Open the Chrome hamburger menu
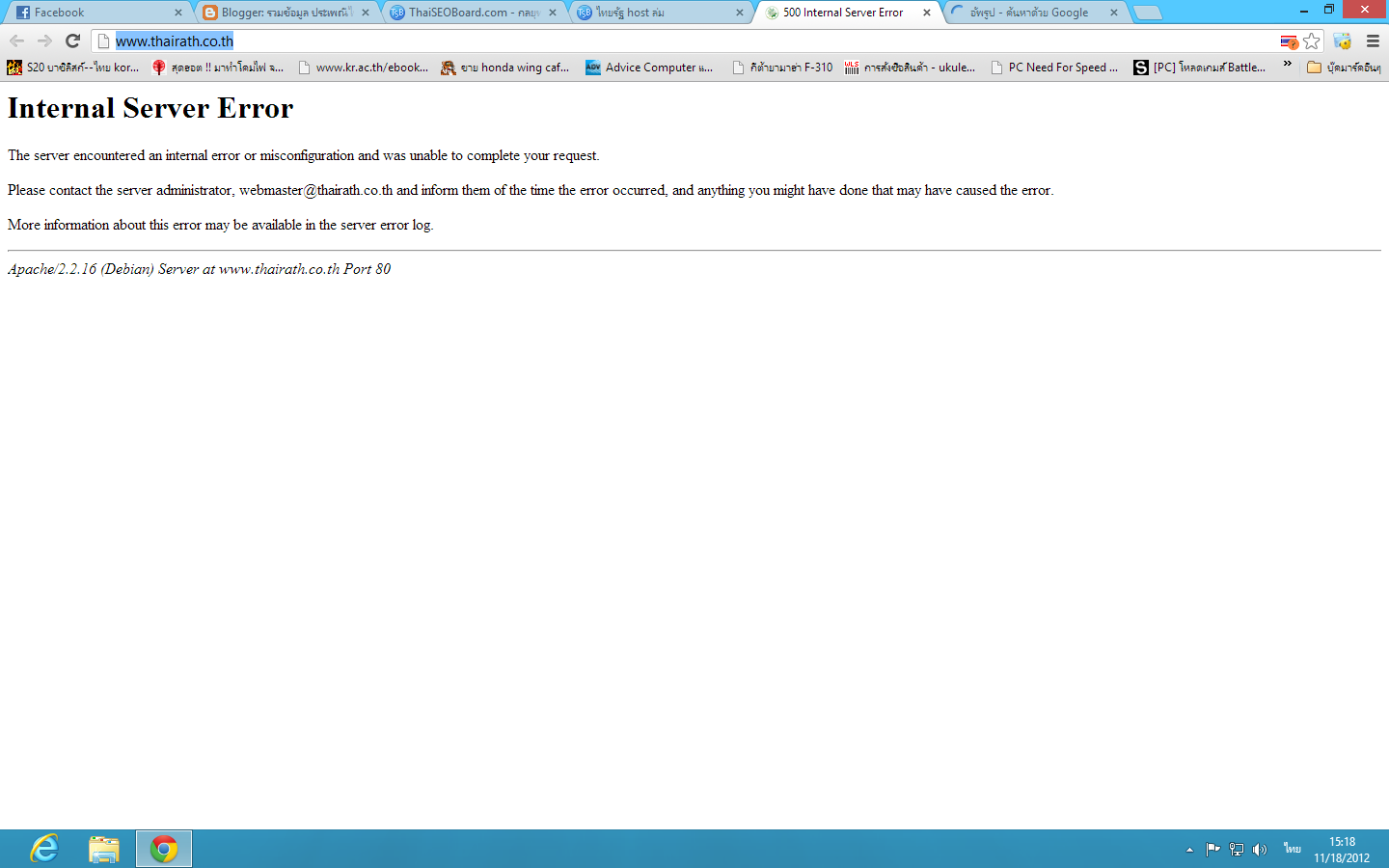1389x868 pixels. (x=1373, y=41)
